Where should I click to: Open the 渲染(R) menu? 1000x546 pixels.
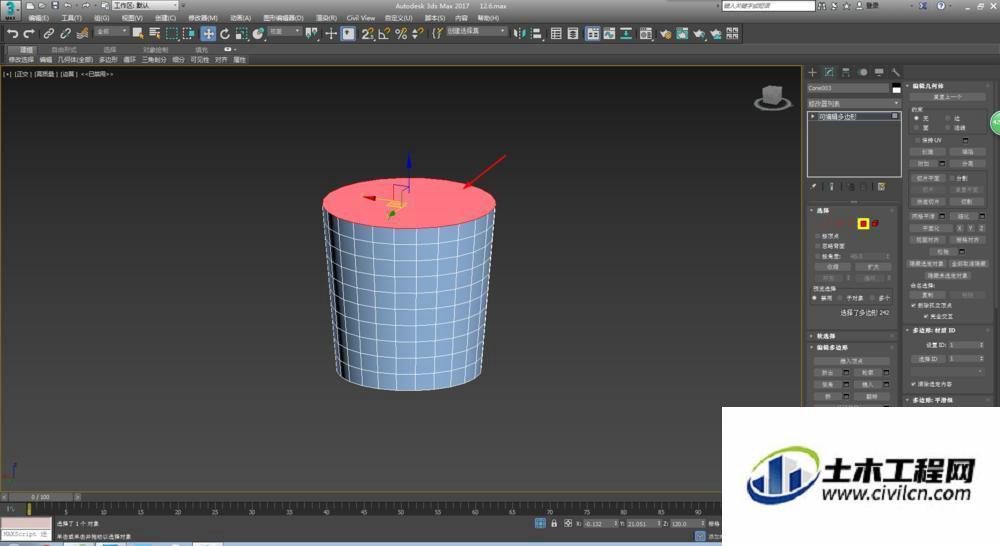point(327,18)
